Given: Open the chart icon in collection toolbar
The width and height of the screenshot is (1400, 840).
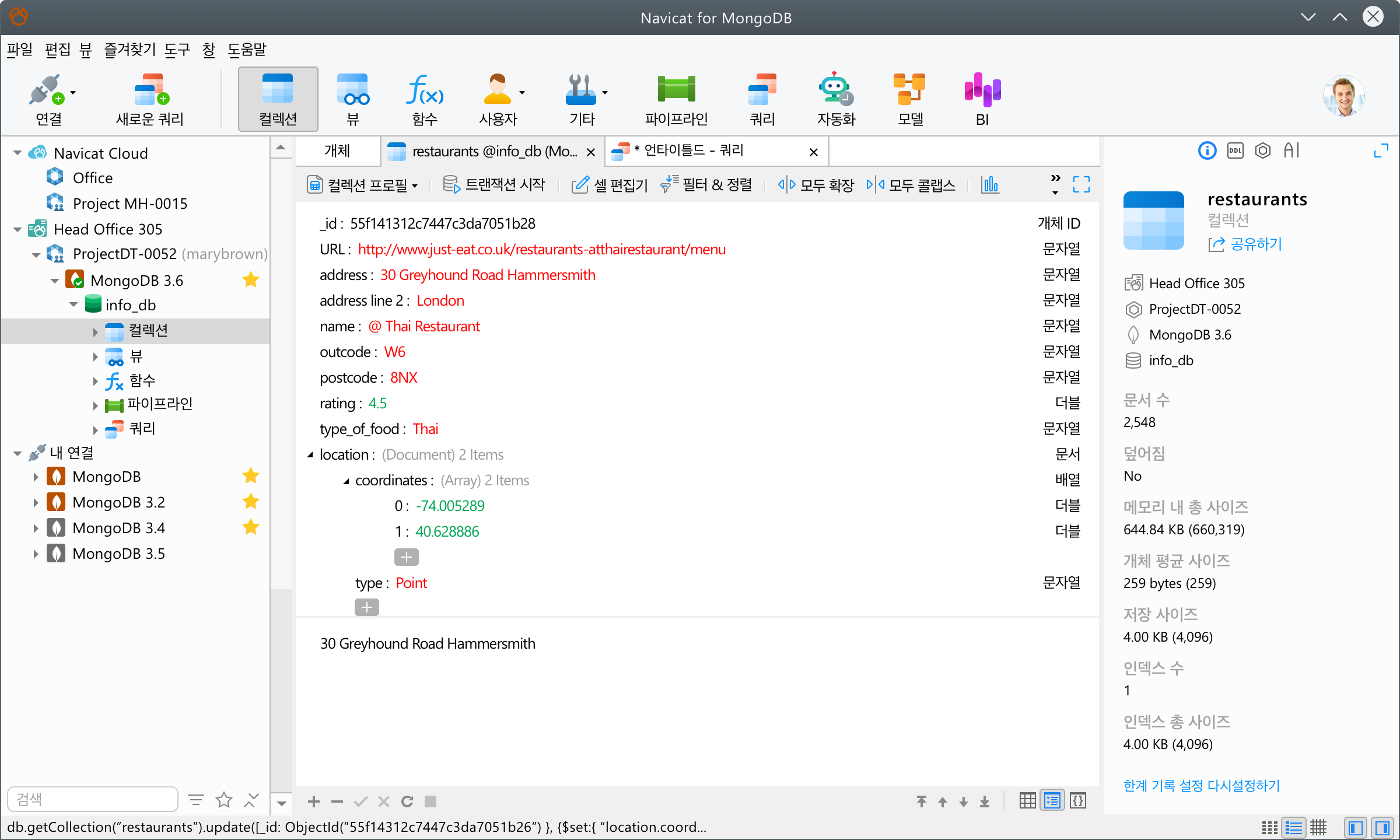Looking at the screenshot, I should coord(990,185).
